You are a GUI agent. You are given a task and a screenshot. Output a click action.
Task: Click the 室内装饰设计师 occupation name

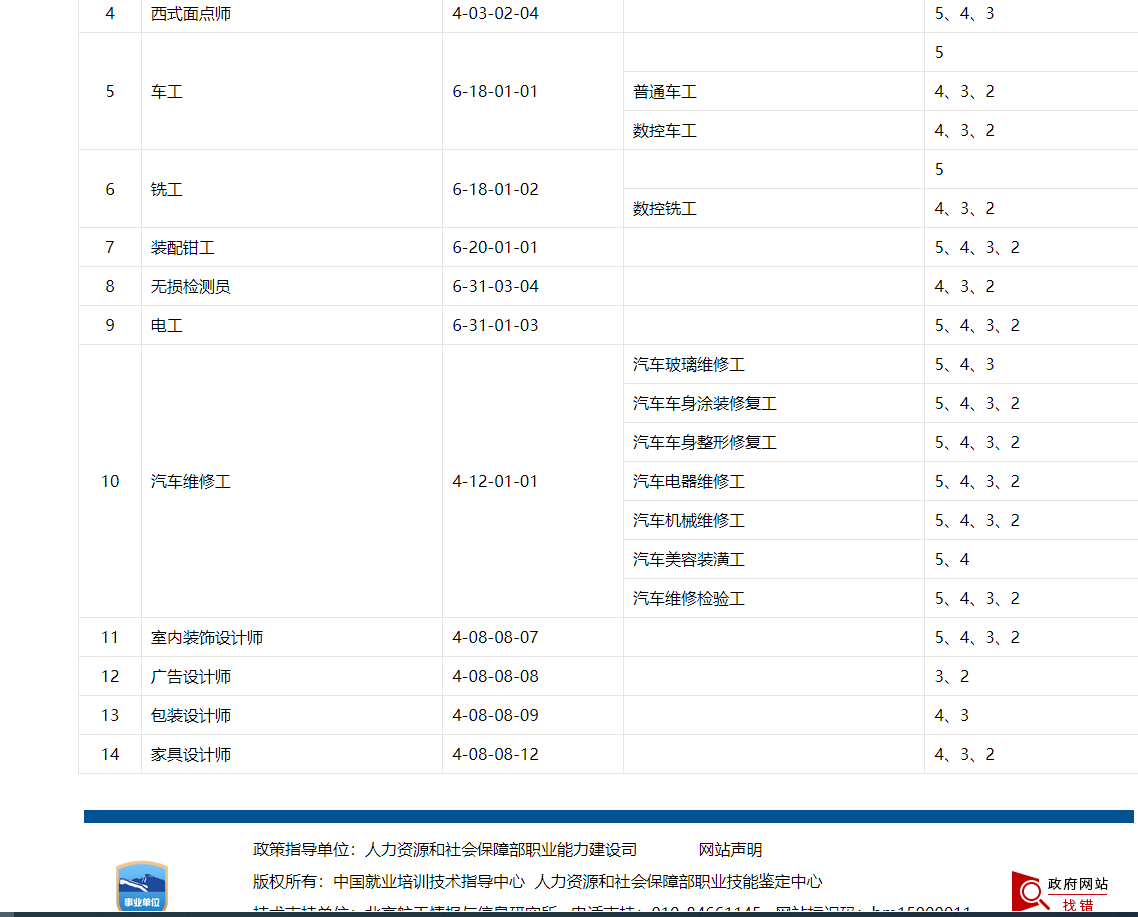[206, 637]
